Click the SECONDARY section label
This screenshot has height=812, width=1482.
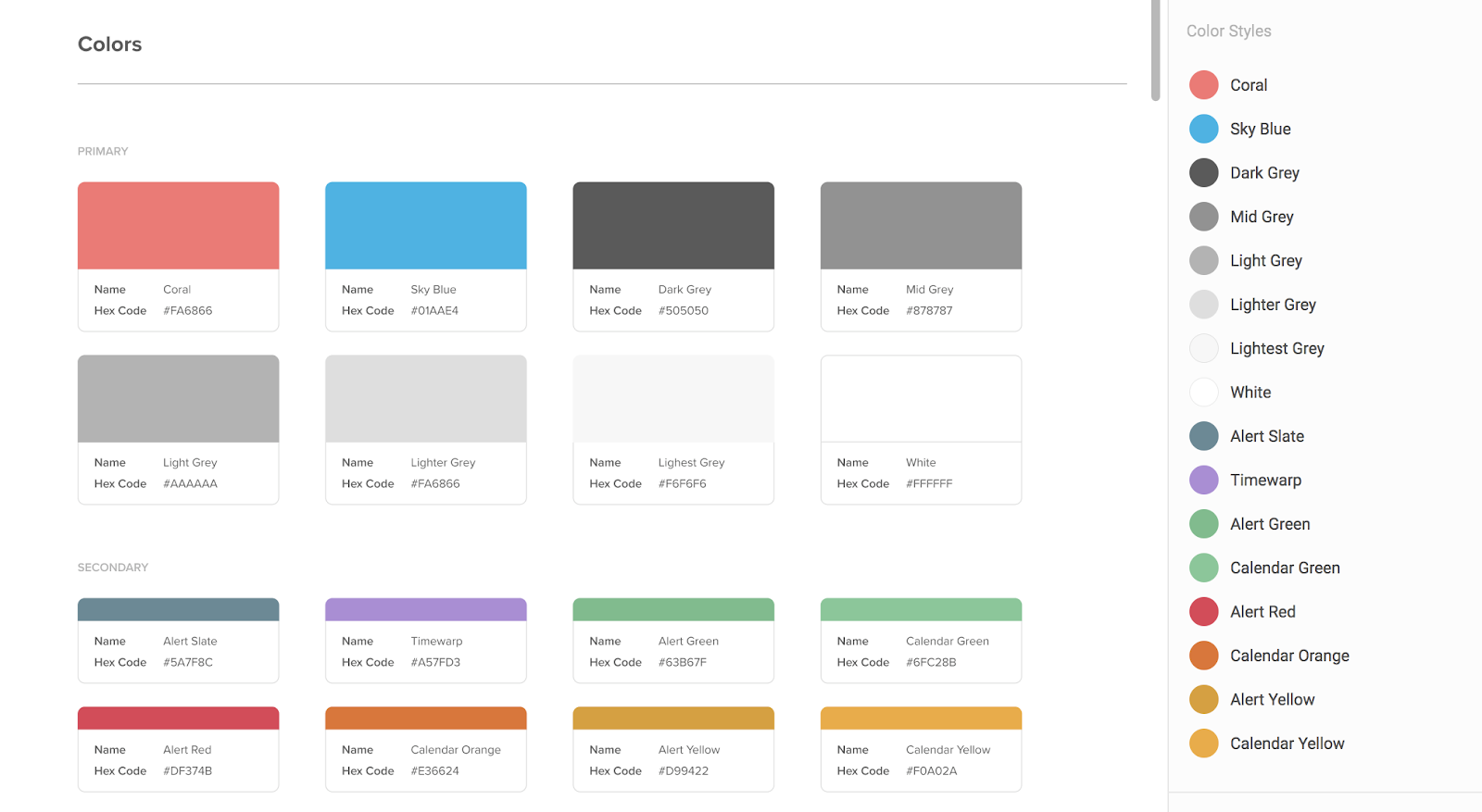113,568
